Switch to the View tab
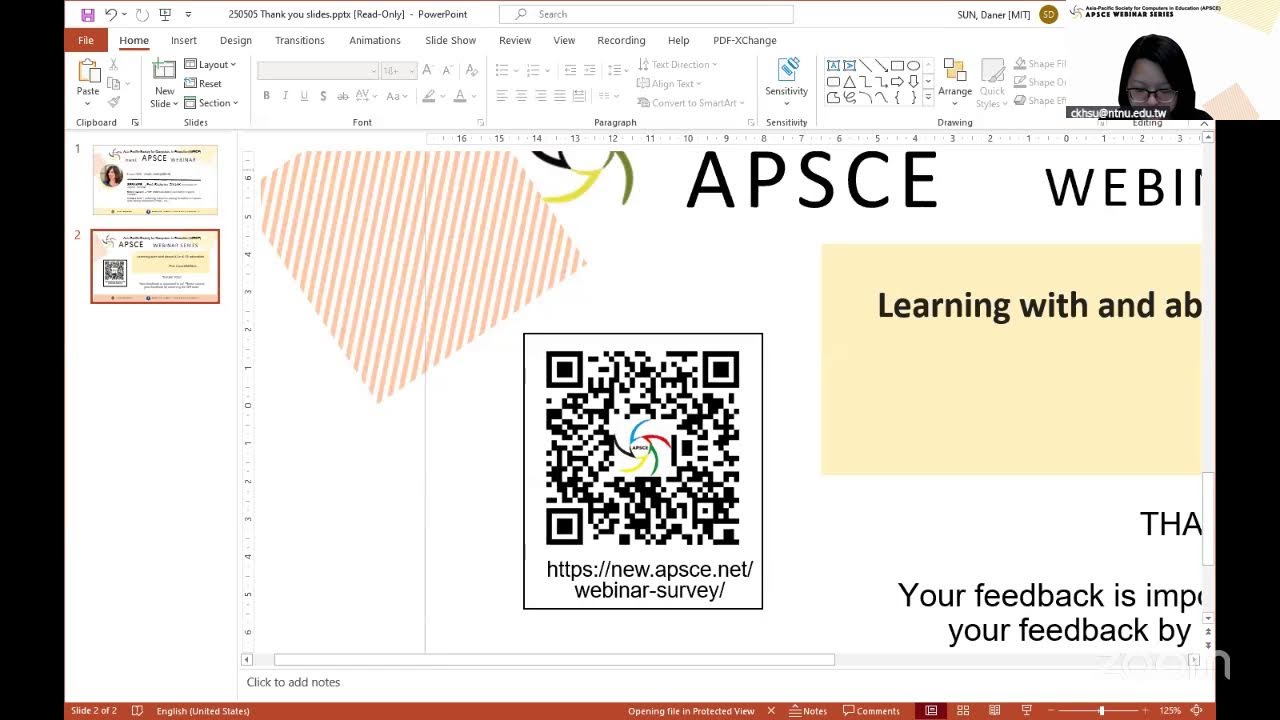Viewport: 1280px width, 720px height. tap(564, 40)
